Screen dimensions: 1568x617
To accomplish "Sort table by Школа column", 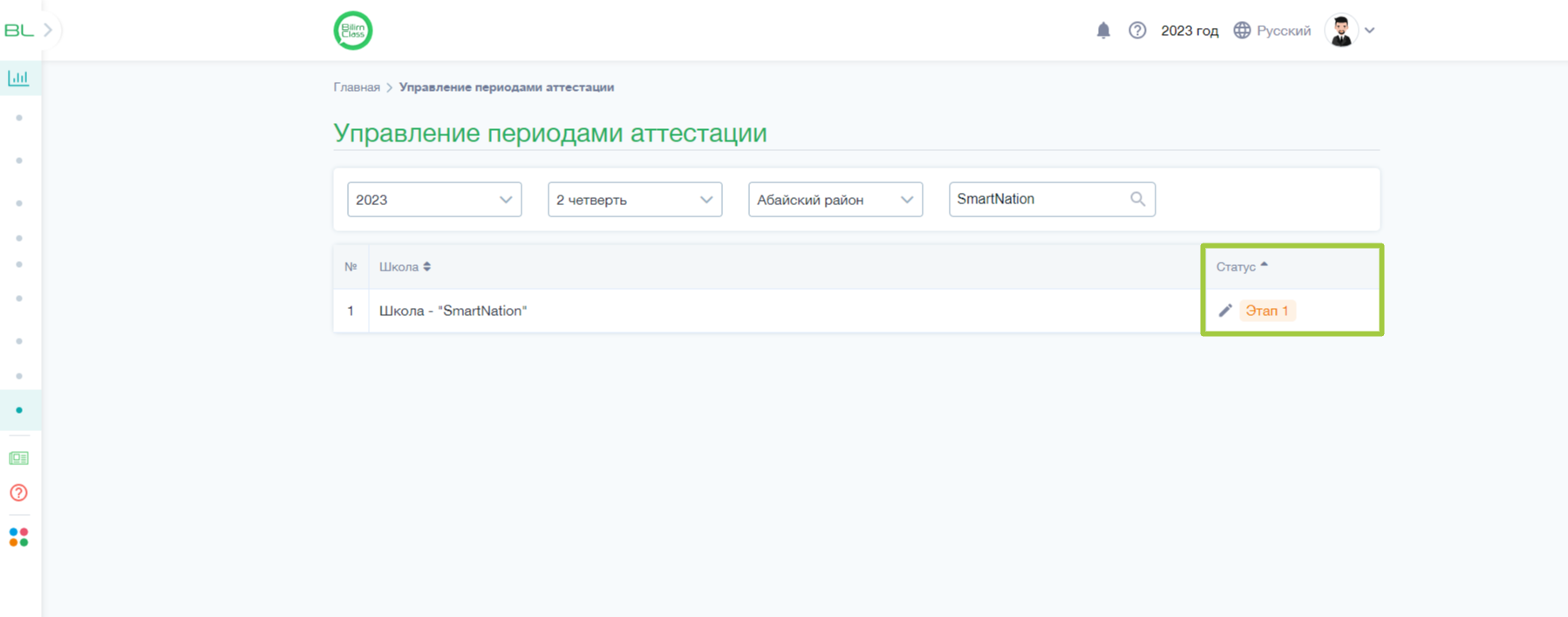I will coord(405,267).
